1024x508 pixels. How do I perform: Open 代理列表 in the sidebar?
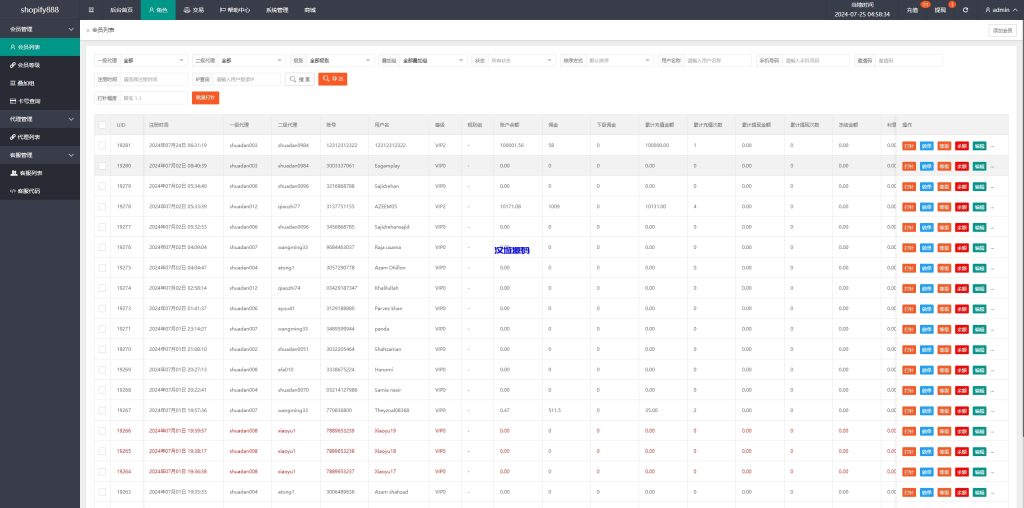click(29, 136)
